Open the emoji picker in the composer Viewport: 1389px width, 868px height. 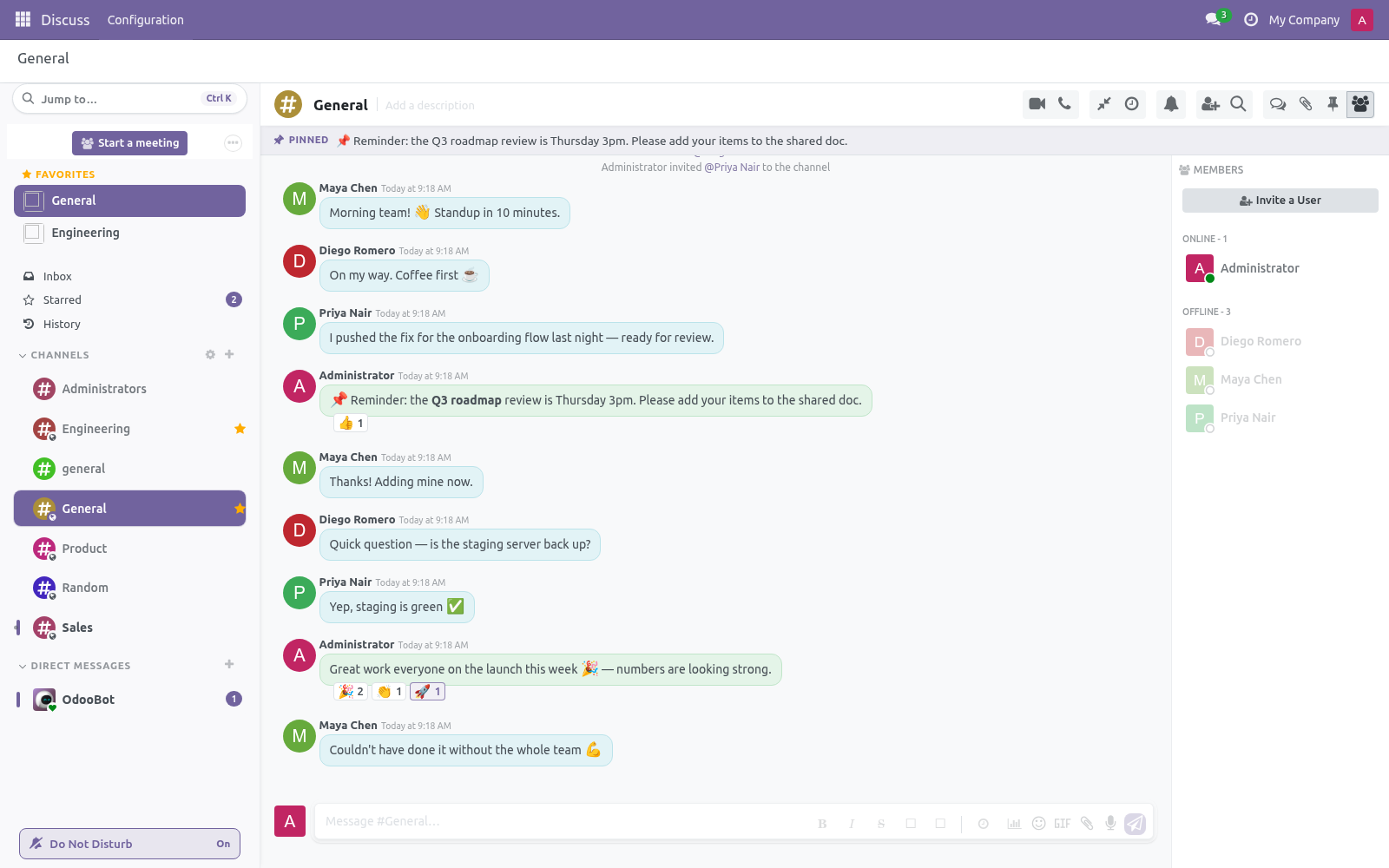click(1038, 823)
